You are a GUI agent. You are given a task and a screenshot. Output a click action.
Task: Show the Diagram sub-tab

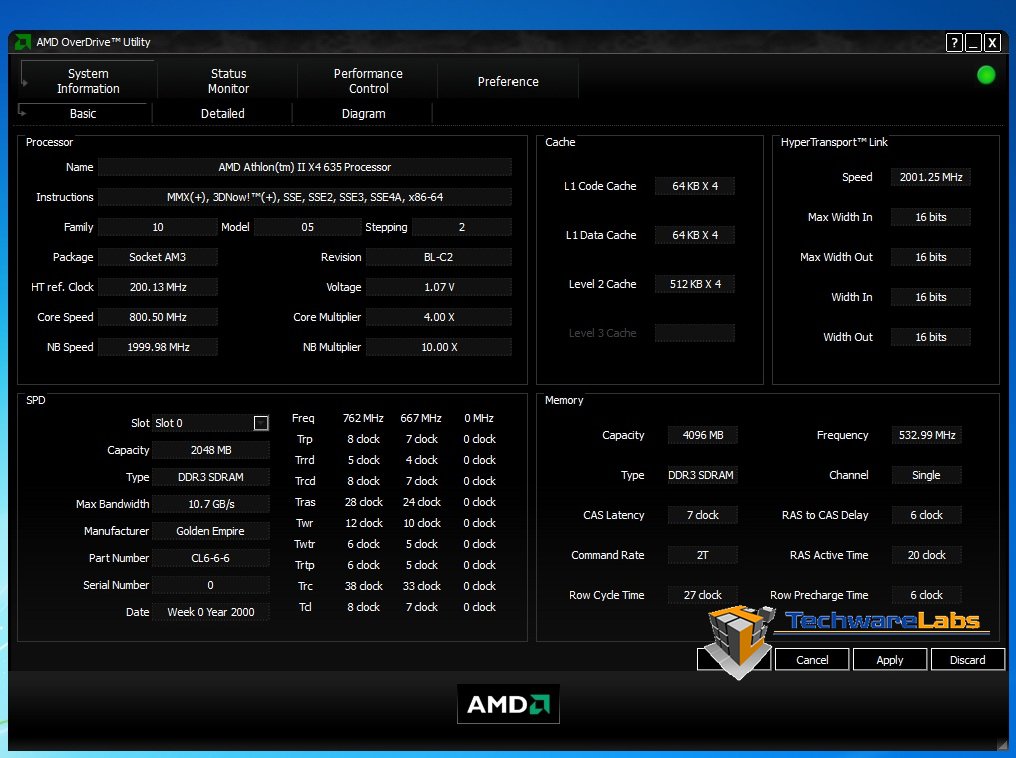363,114
